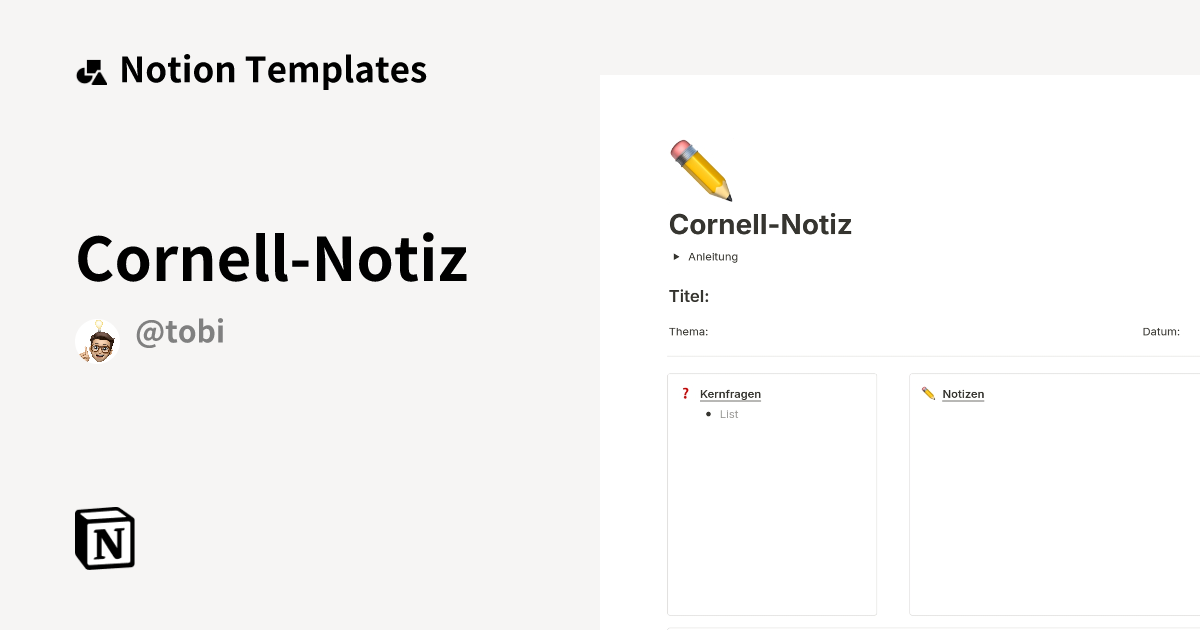The image size is (1200, 630).
Task: Click the Cornell-Notiz template title
Action: click(x=272, y=257)
